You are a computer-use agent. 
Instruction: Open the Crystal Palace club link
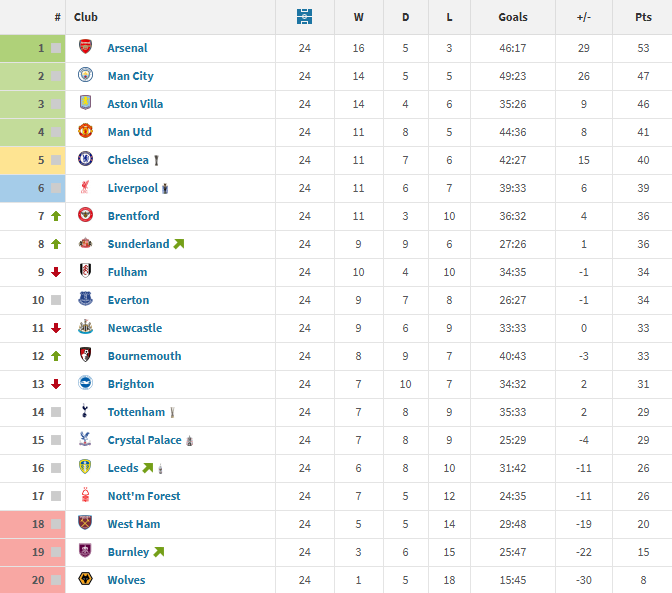click(144, 440)
